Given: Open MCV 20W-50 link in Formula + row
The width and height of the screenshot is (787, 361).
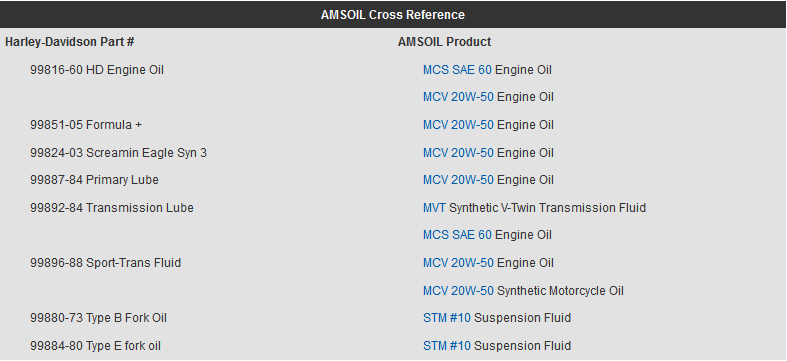Looking at the screenshot, I should pyautogui.click(x=458, y=125).
